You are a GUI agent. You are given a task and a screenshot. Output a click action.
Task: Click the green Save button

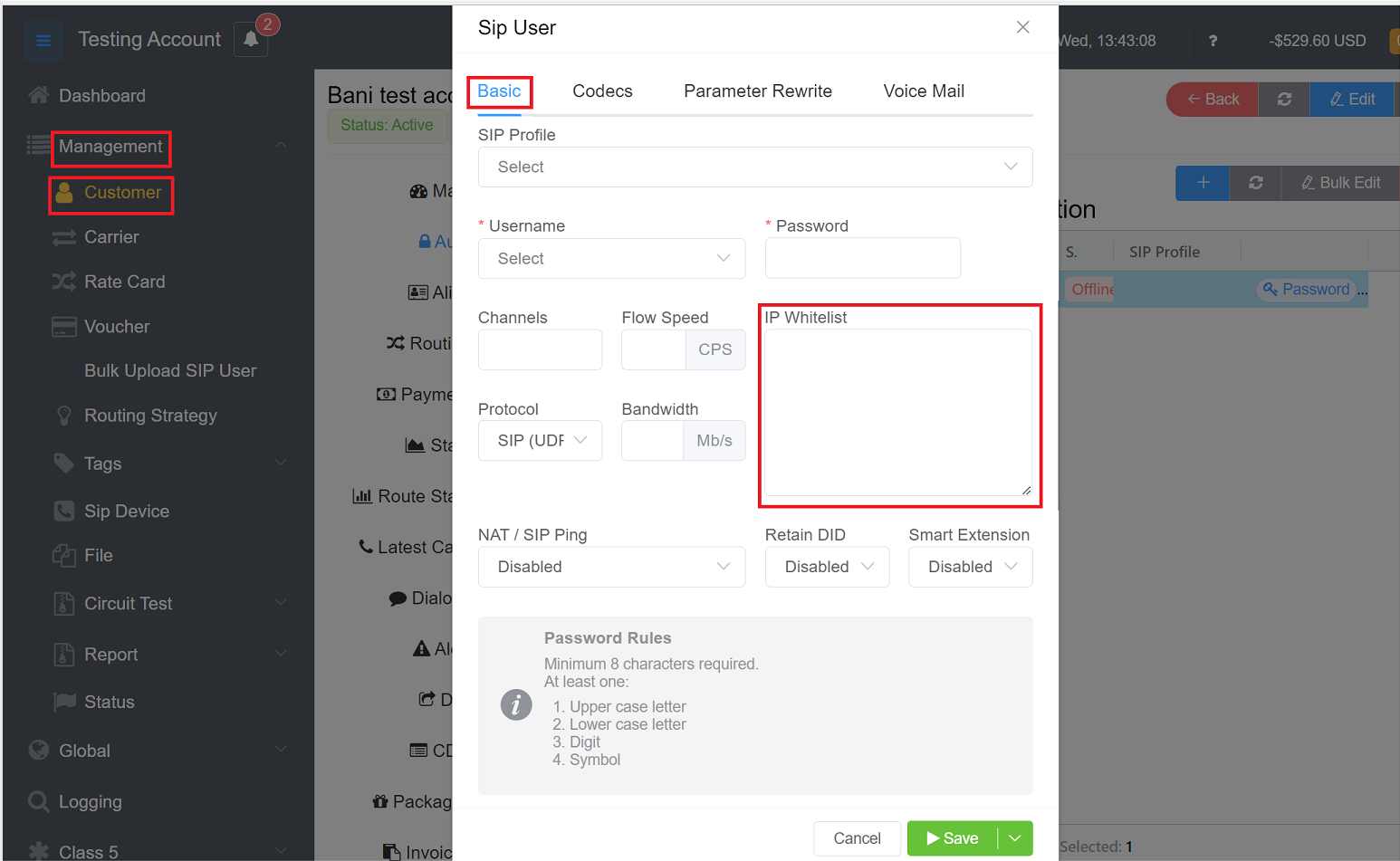coord(953,838)
